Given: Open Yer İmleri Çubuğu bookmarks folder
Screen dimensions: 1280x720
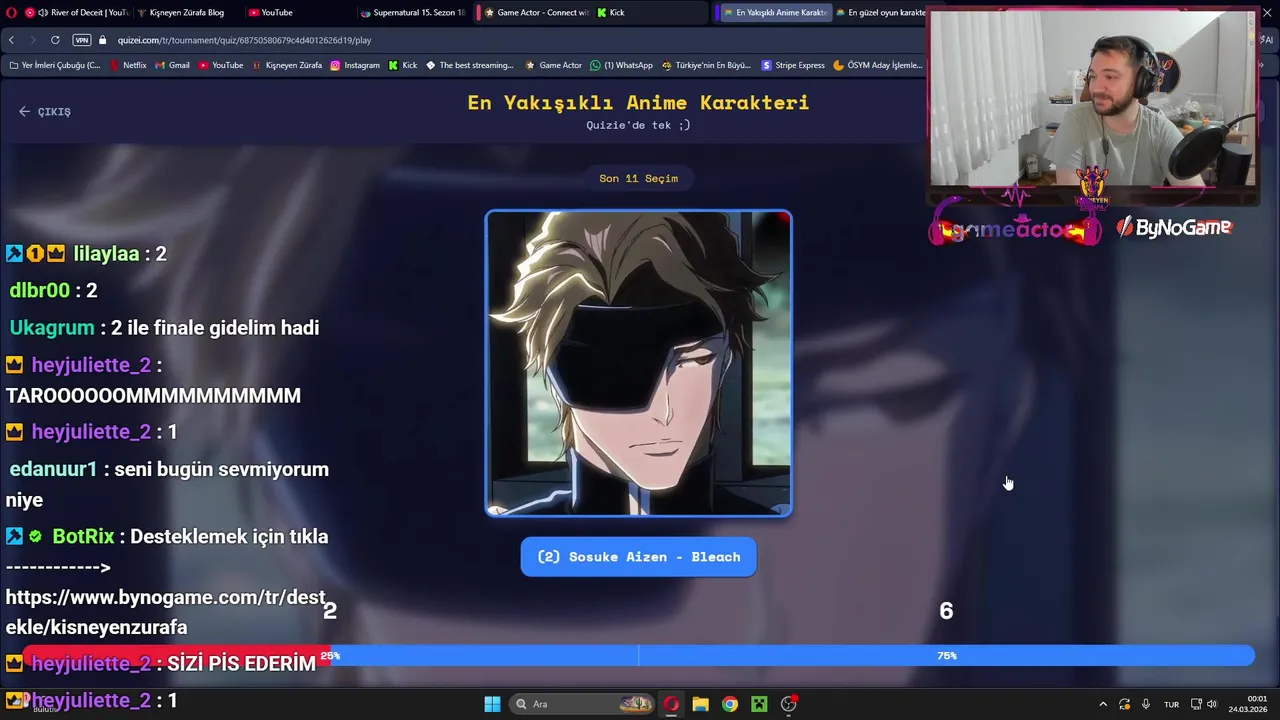Looking at the screenshot, I should pos(54,65).
